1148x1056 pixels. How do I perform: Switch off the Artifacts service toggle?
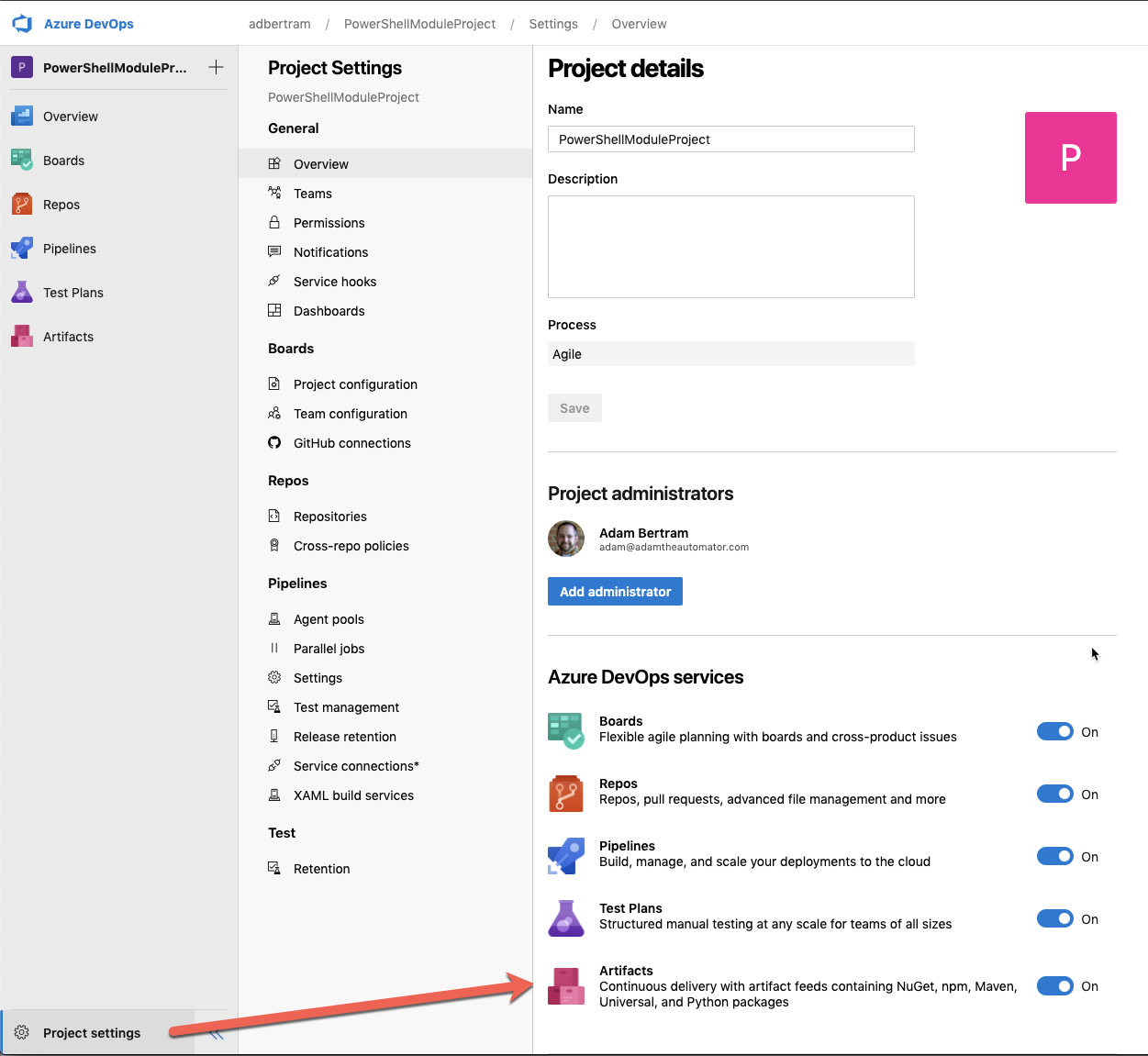(x=1055, y=985)
